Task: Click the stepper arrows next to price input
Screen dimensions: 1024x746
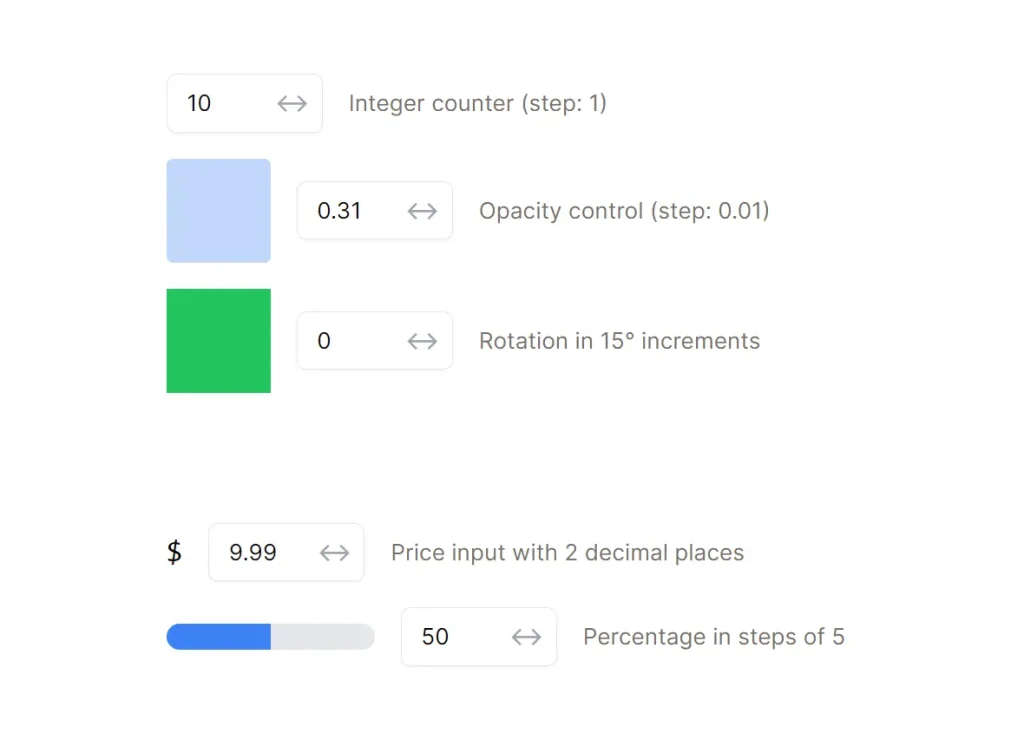Action: 333,552
